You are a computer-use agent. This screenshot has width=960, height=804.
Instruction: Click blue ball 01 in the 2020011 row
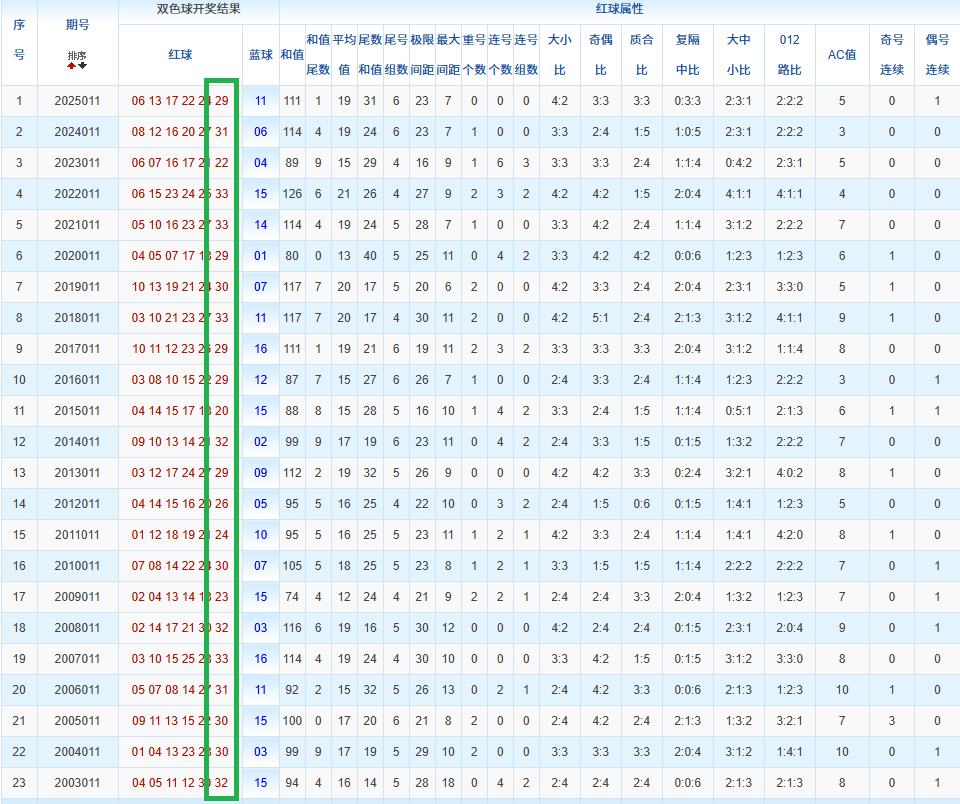click(261, 255)
